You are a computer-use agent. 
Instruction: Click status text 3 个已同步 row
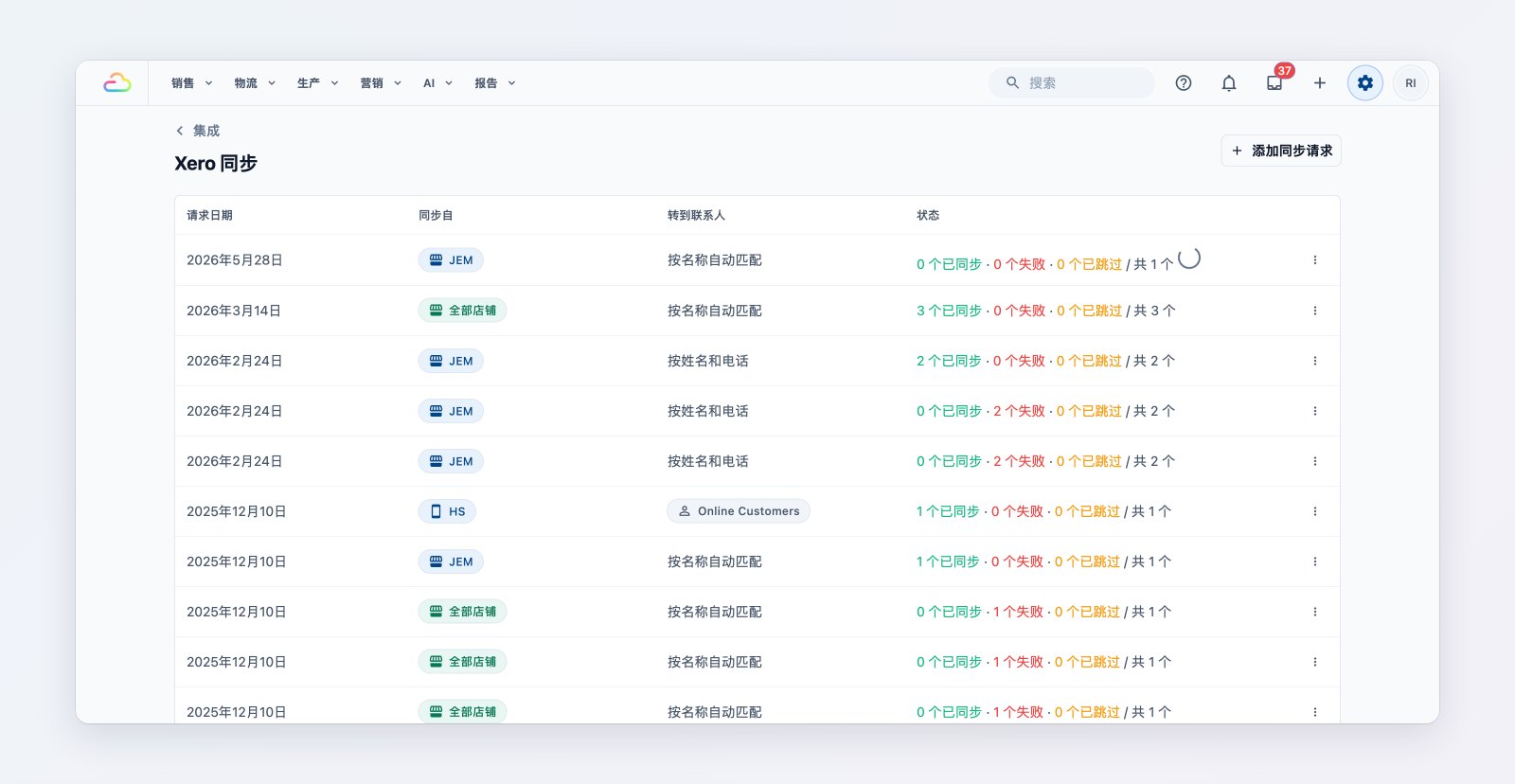(x=949, y=311)
